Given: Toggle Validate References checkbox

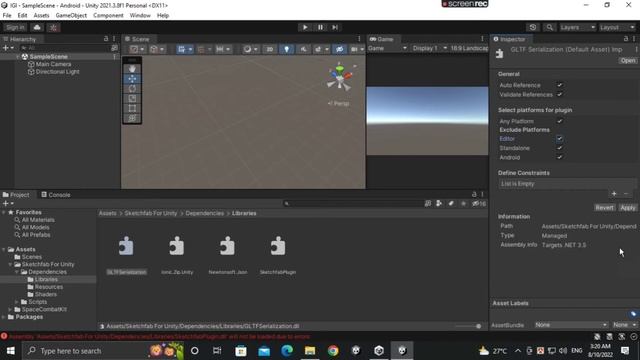Looking at the screenshot, I should (x=560, y=94).
